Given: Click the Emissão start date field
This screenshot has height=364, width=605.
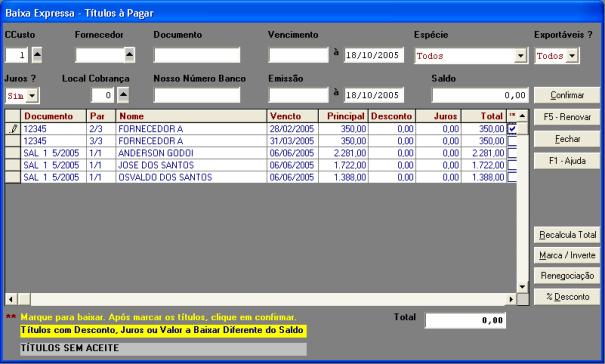Looking at the screenshot, I should coord(298,95).
